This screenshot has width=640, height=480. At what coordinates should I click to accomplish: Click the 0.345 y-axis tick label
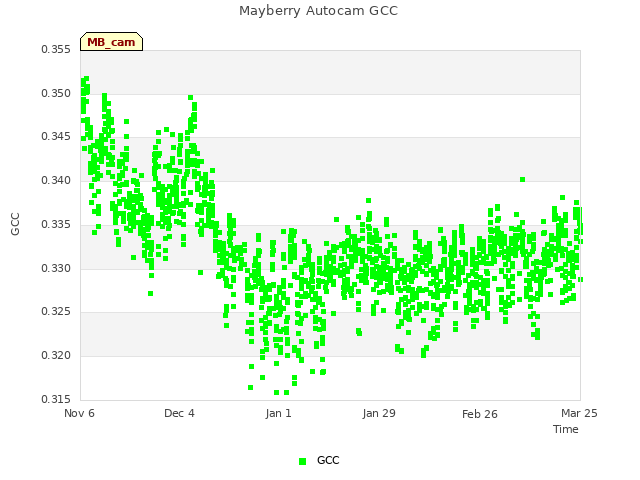click(x=56, y=136)
